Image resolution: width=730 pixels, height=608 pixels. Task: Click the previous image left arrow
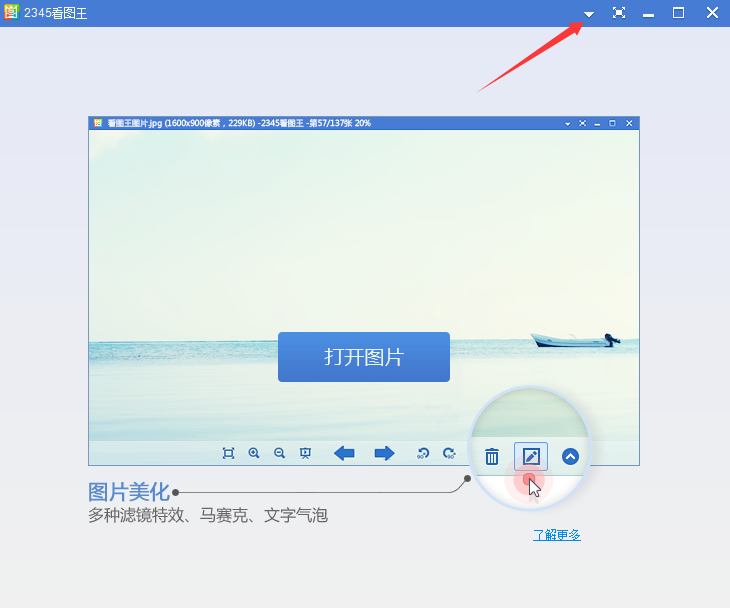pos(345,453)
